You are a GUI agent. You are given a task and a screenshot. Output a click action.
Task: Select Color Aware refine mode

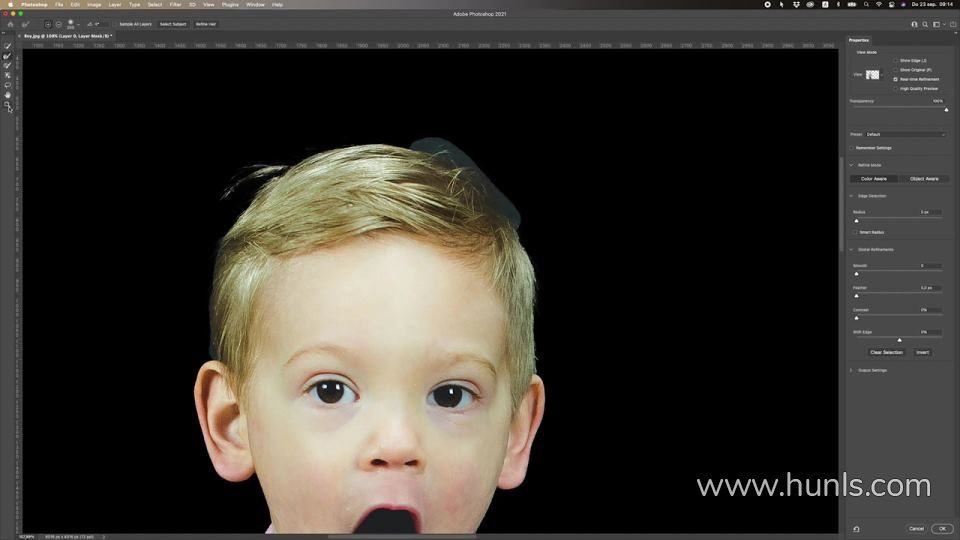[x=874, y=179]
